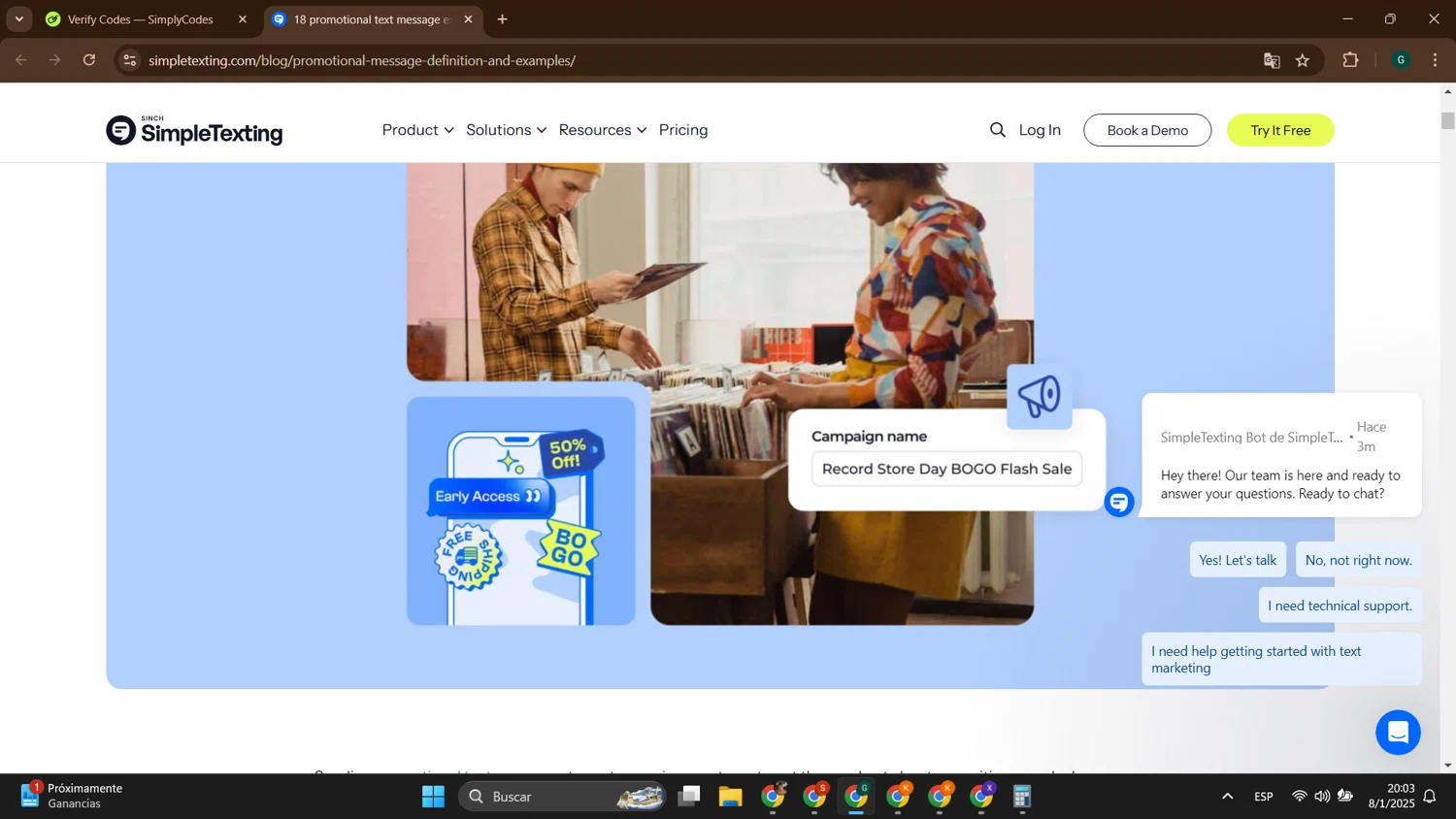Click the phone promo illustration thumbnail
This screenshot has height=819, width=1456.
coord(521,510)
